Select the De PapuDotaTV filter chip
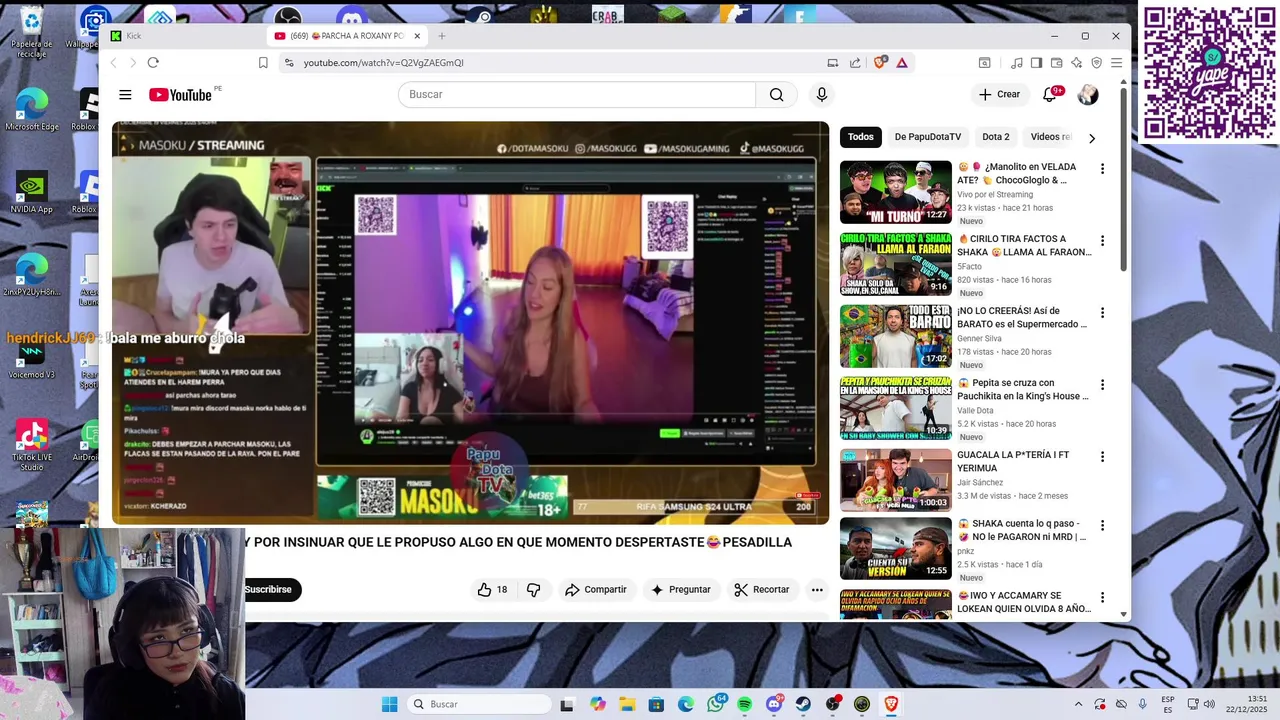This screenshot has width=1280, height=720. [928, 137]
